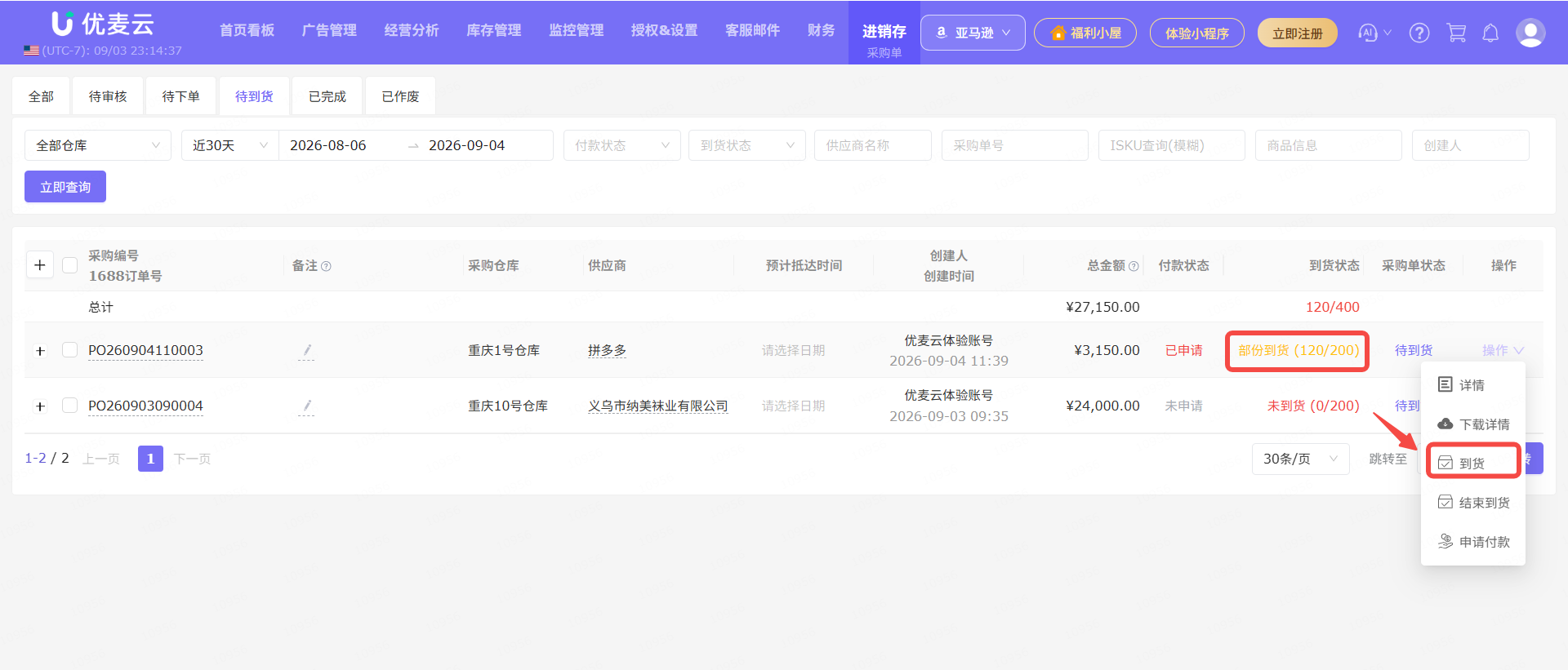Choose 详情 in the action menu

click(x=1472, y=384)
